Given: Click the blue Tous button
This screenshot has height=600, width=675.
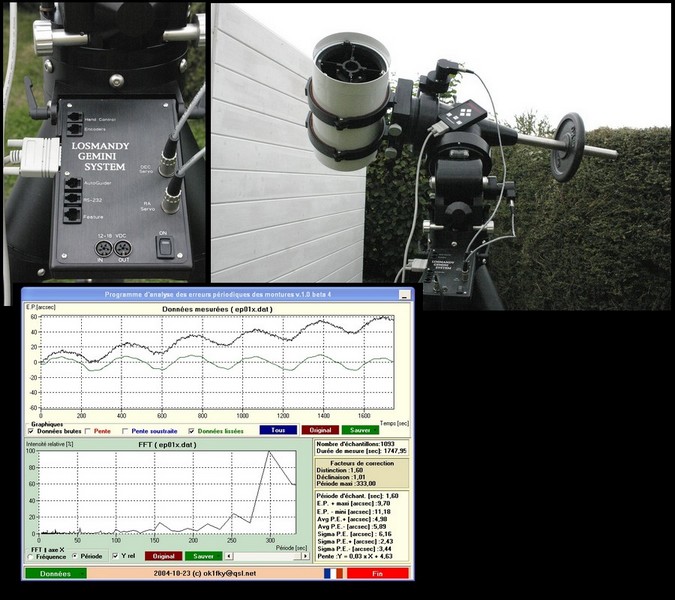Looking at the screenshot, I should [x=278, y=430].
